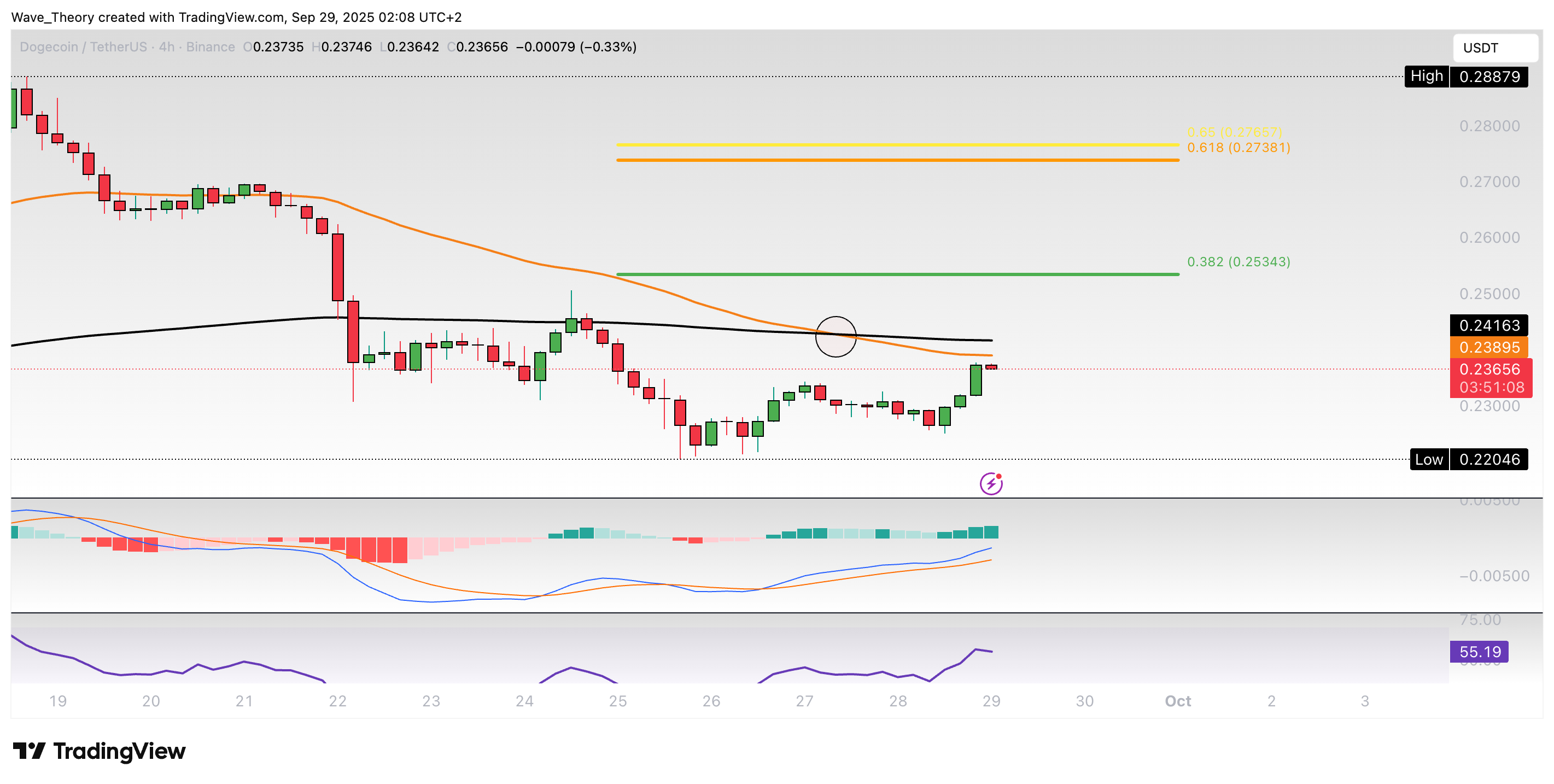1554x784 pixels.
Task: Click the TradingView logo icon
Action: pos(29,751)
